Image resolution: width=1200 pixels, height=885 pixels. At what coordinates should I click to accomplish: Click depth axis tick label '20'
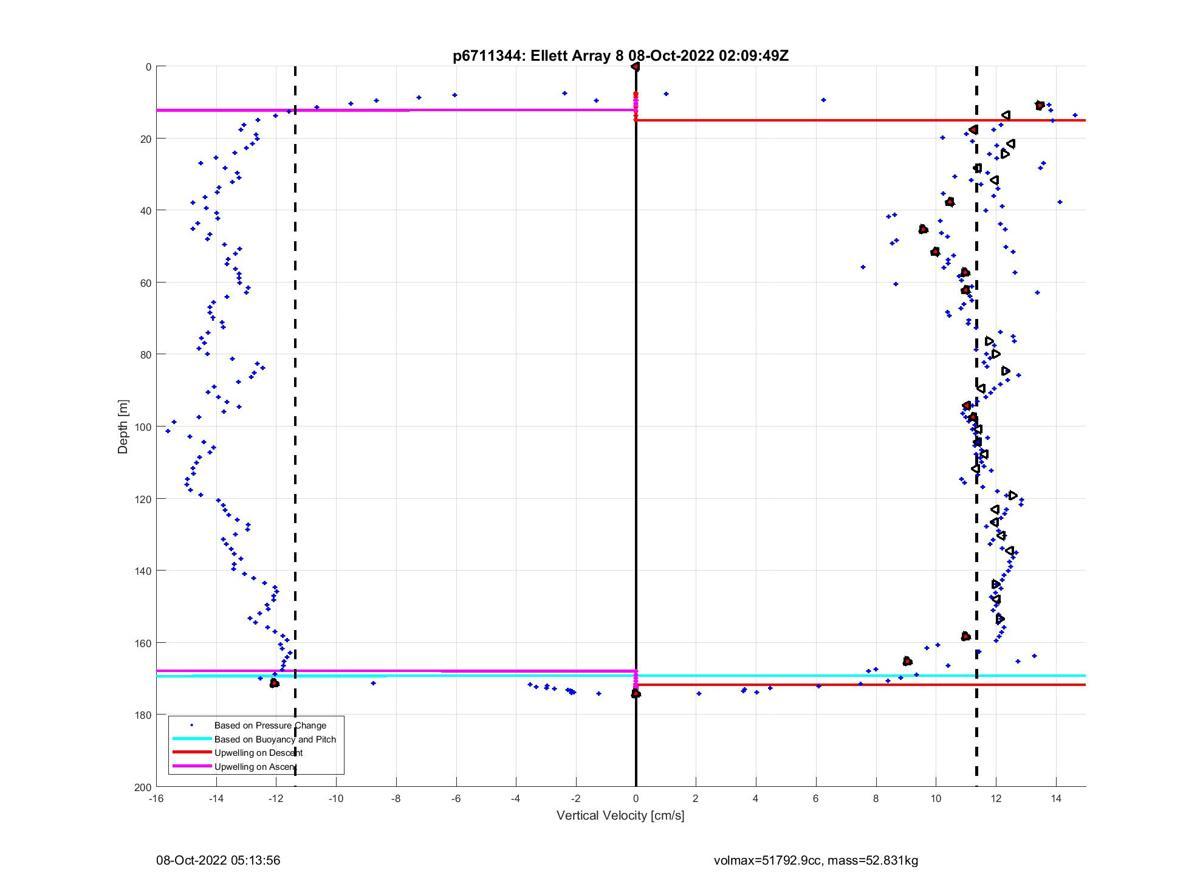coord(146,139)
